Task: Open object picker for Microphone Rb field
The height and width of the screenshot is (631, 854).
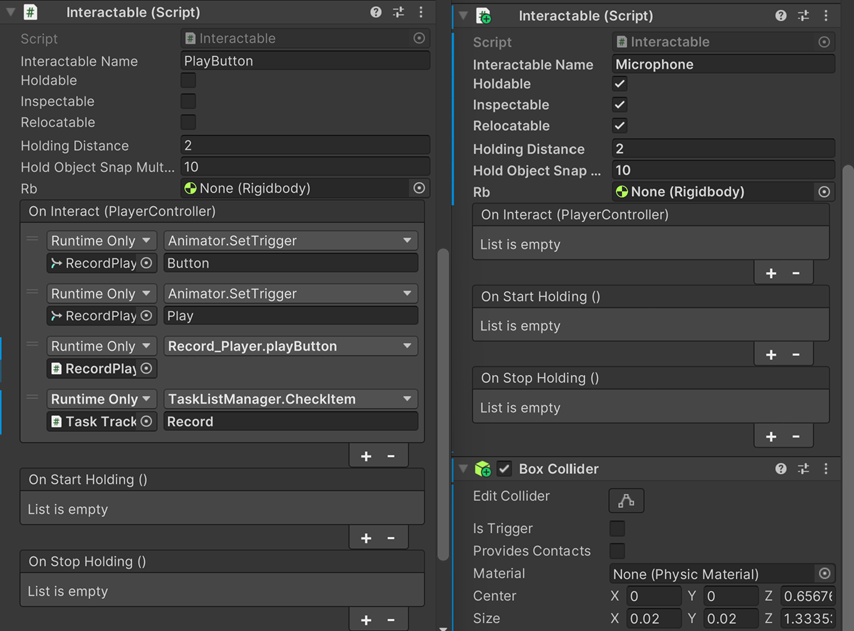Action: [x=824, y=192]
